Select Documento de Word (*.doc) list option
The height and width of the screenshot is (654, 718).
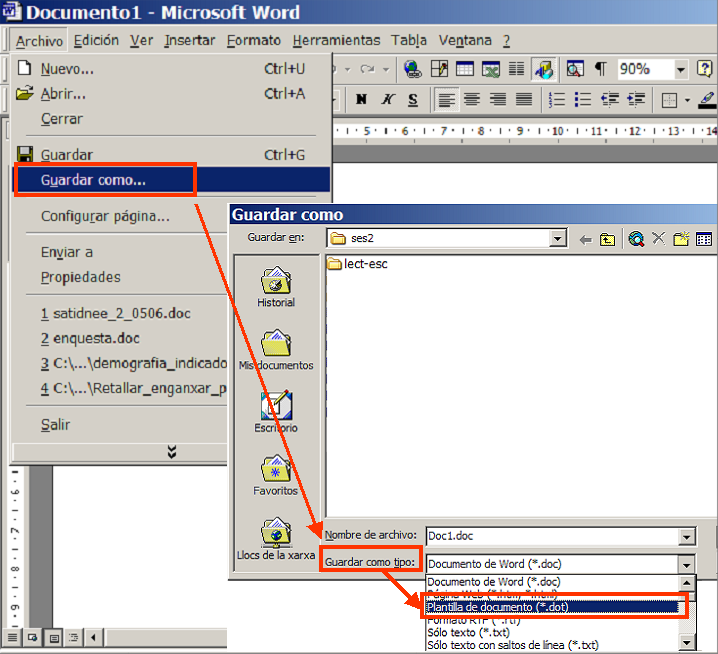(552, 582)
